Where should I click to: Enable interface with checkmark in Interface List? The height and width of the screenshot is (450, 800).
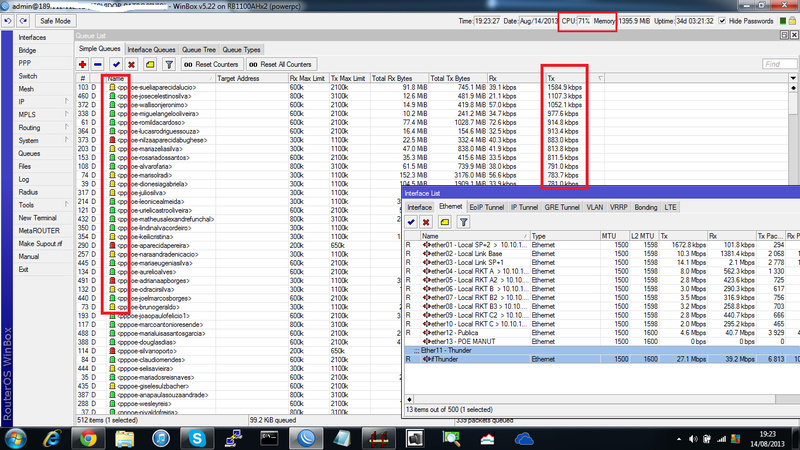tap(411, 222)
